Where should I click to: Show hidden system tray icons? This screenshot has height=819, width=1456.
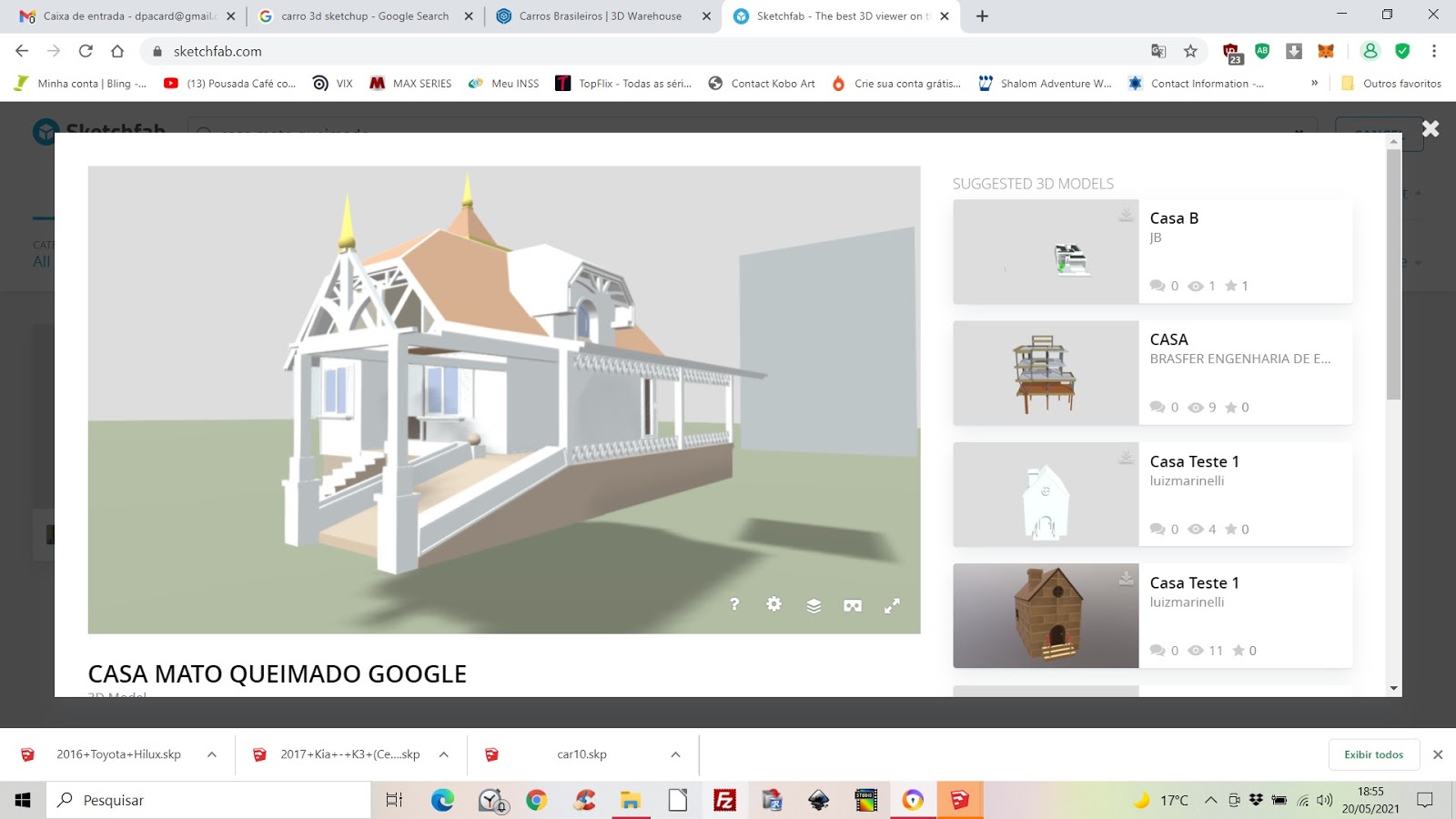point(1210,800)
